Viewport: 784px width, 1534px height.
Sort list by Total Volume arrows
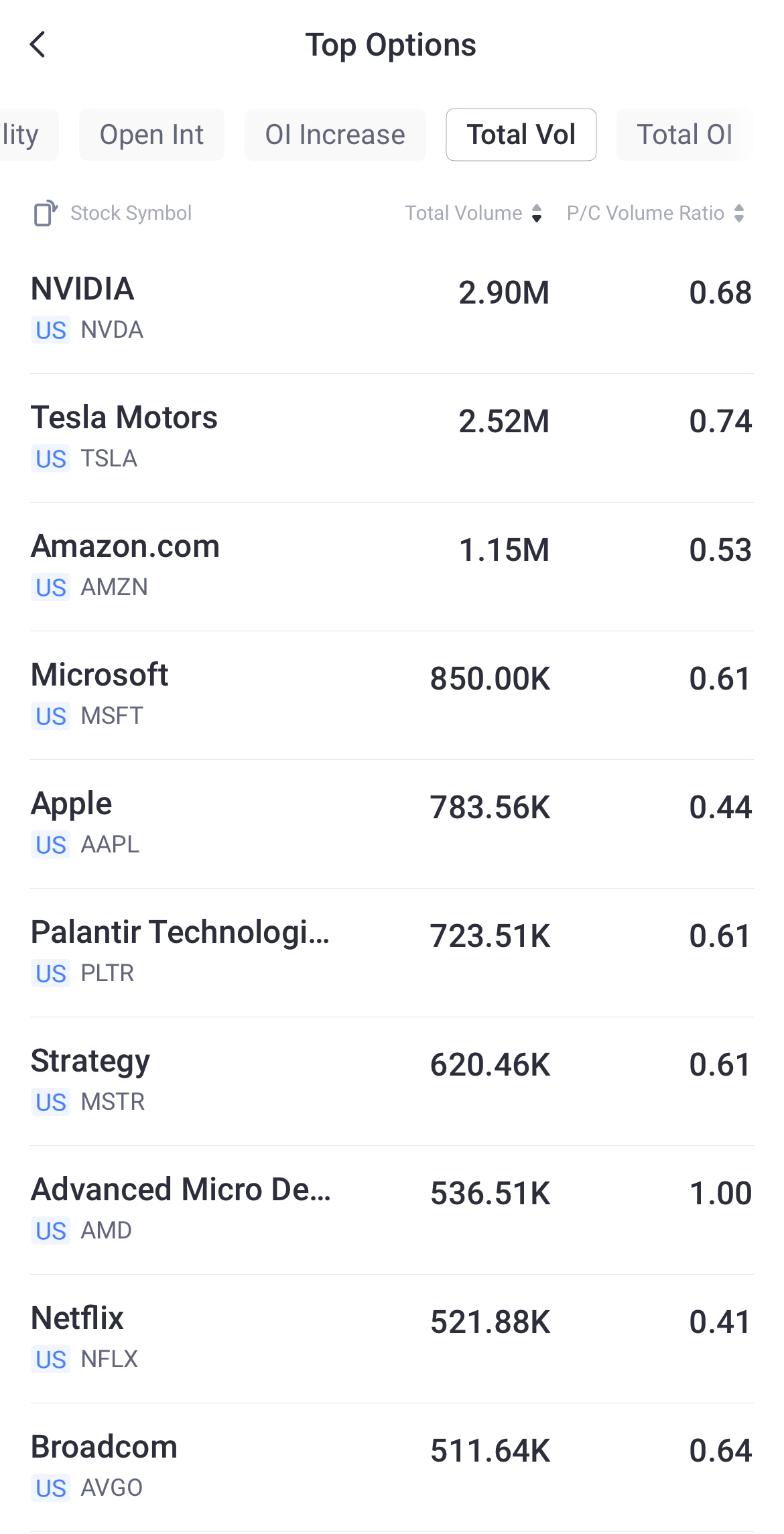tap(536, 213)
